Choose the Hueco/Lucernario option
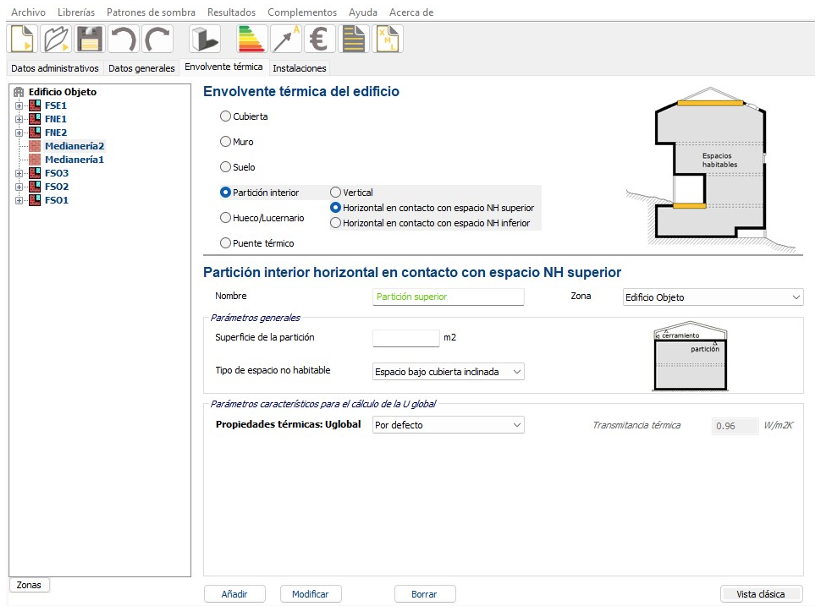821x613 pixels. (225, 217)
